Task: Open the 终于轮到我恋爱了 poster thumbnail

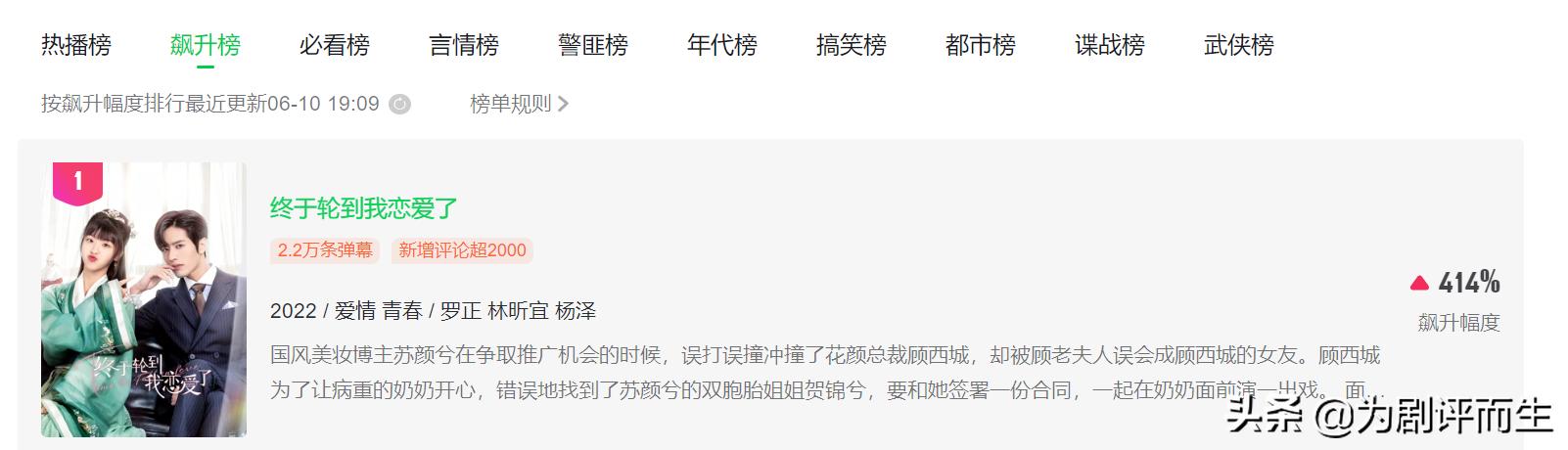Action: [x=144, y=299]
